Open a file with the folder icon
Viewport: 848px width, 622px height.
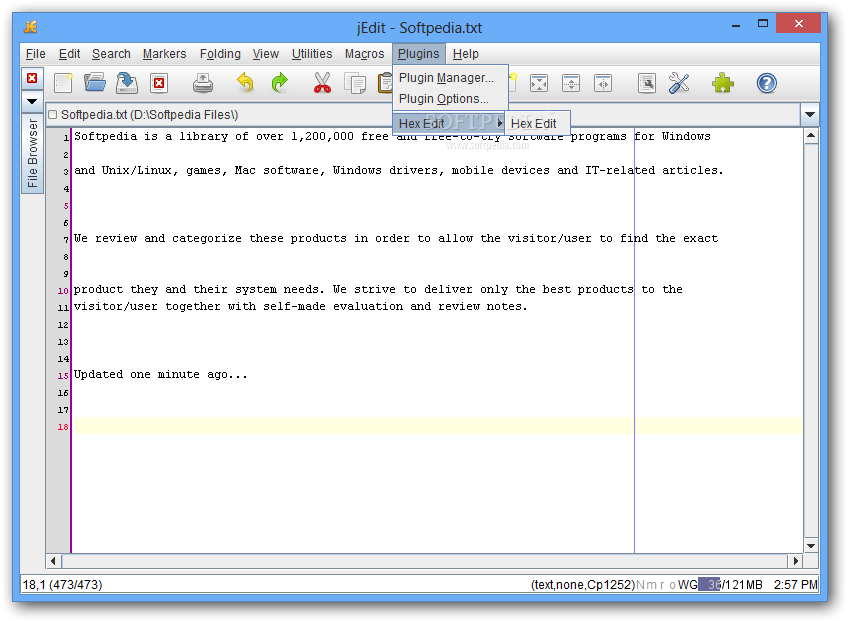(x=95, y=83)
